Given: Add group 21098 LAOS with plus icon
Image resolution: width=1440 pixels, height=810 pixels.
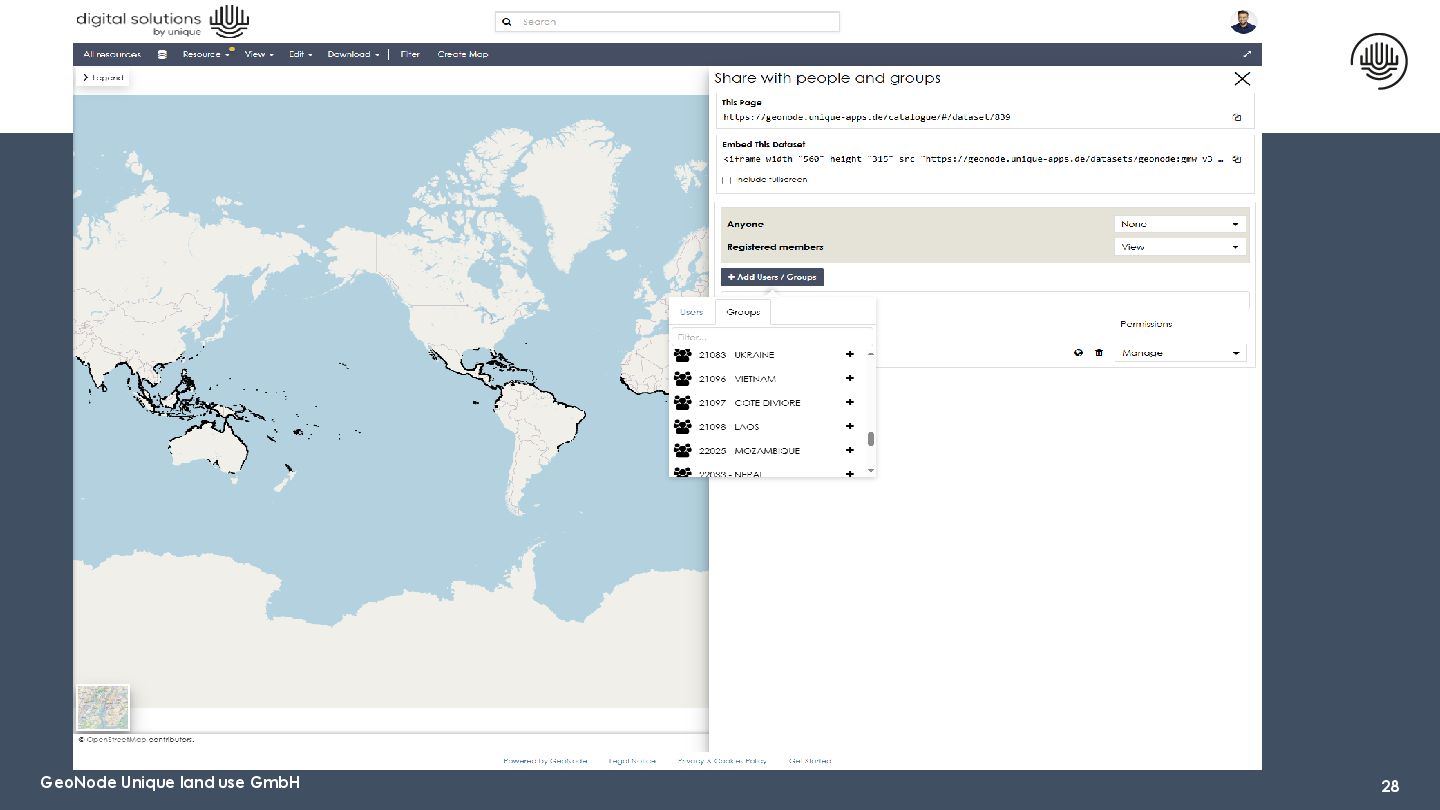Looking at the screenshot, I should tap(850, 426).
